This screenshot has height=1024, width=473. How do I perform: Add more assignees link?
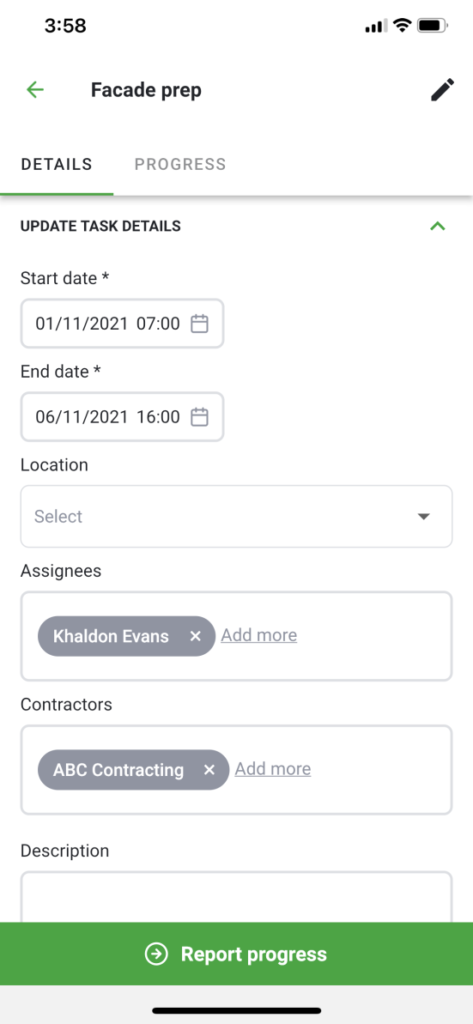[259, 635]
